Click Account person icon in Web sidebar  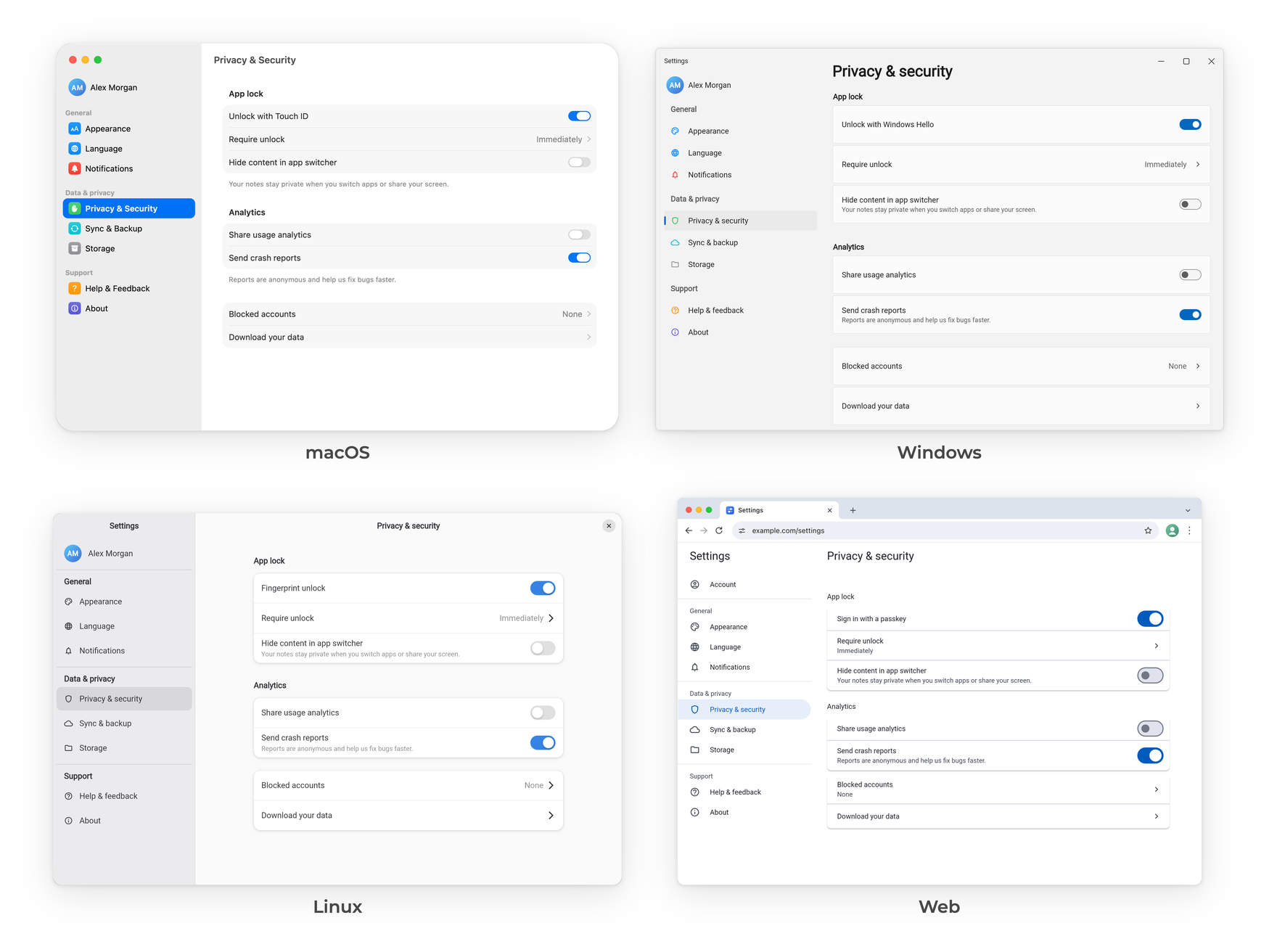(695, 585)
